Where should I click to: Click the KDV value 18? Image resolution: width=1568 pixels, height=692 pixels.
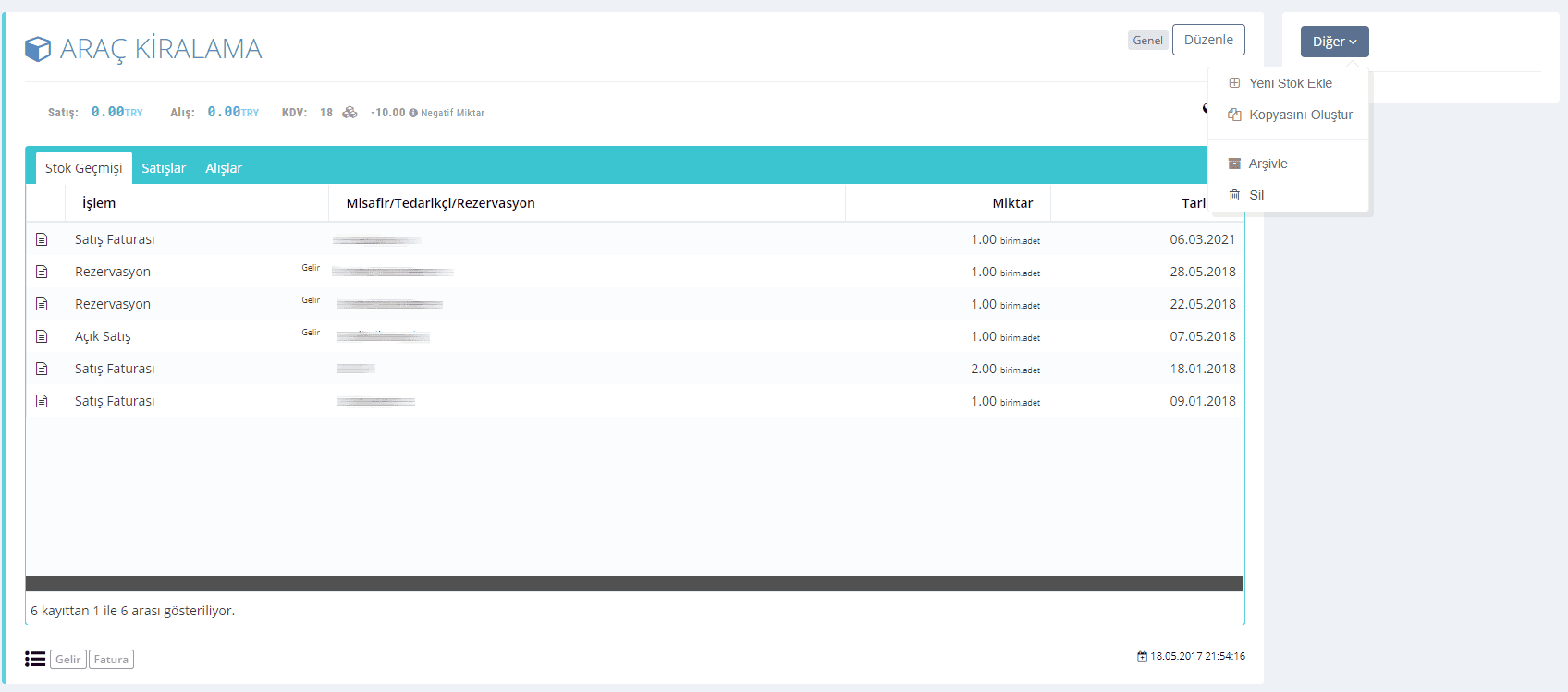[326, 113]
